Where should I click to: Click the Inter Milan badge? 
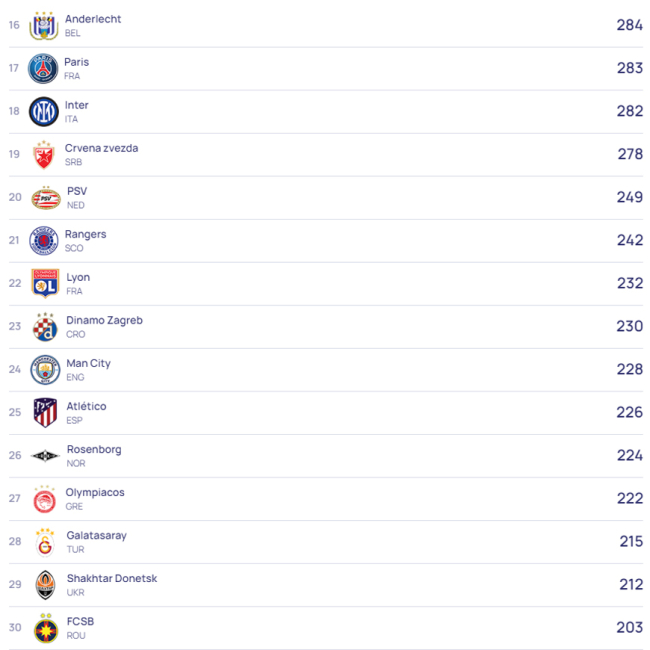point(44,111)
